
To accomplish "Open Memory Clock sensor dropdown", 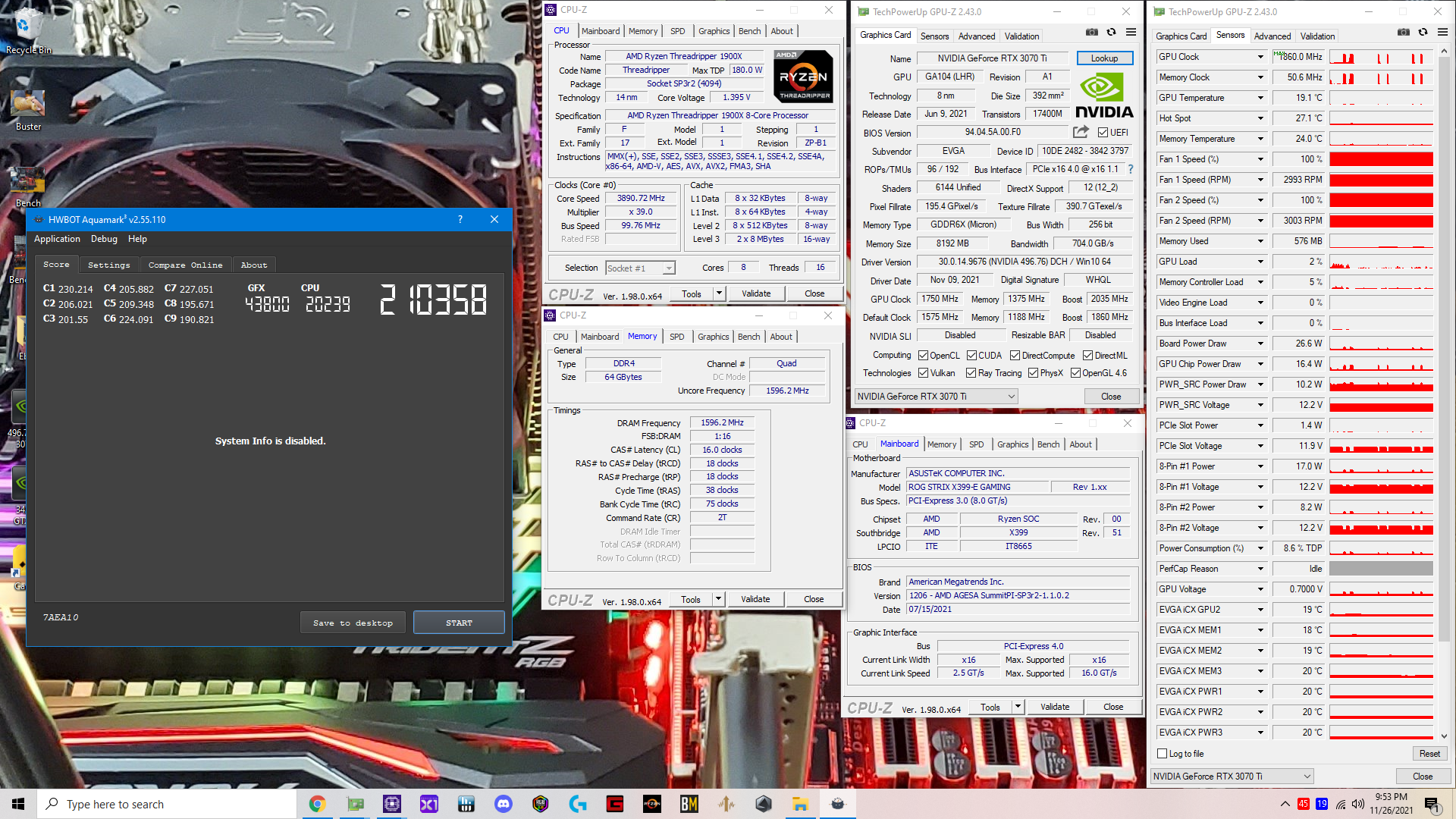I will [x=1260, y=77].
